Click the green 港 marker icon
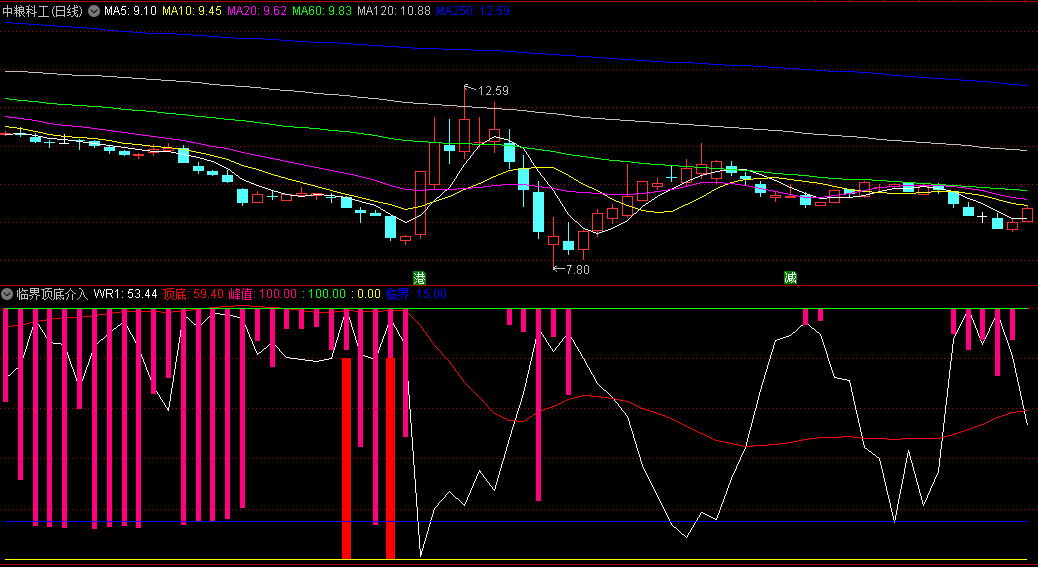This screenshot has width=1038, height=567. 419,277
